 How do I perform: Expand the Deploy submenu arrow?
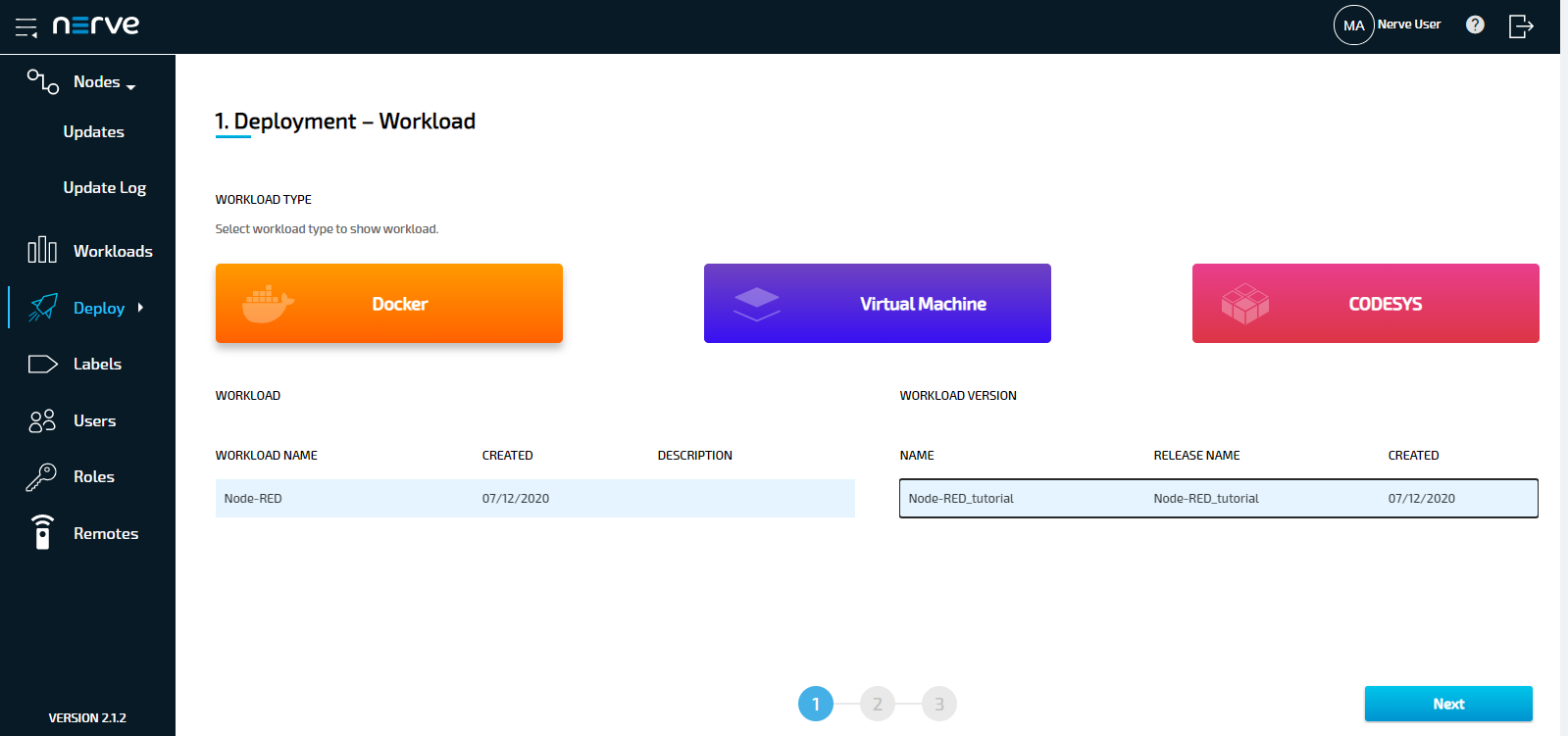pyautogui.click(x=140, y=308)
